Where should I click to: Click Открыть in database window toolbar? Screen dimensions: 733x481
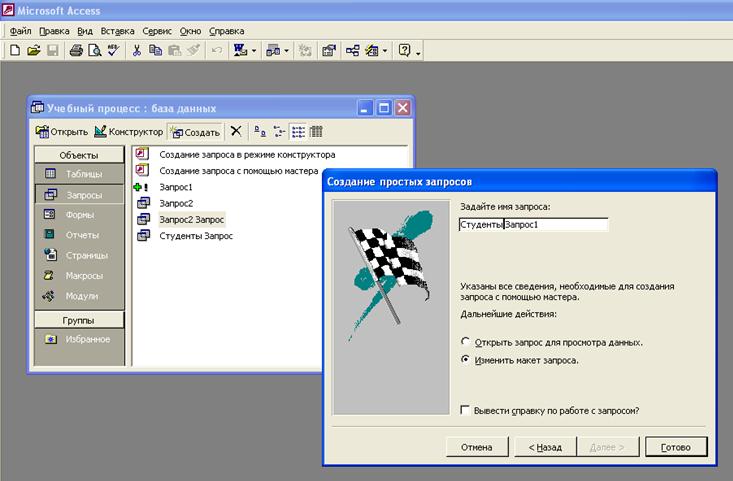click(x=62, y=132)
